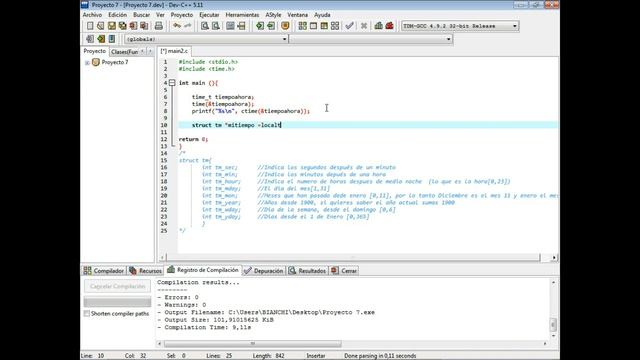Click the New file toolbar icon

tap(90, 26)
